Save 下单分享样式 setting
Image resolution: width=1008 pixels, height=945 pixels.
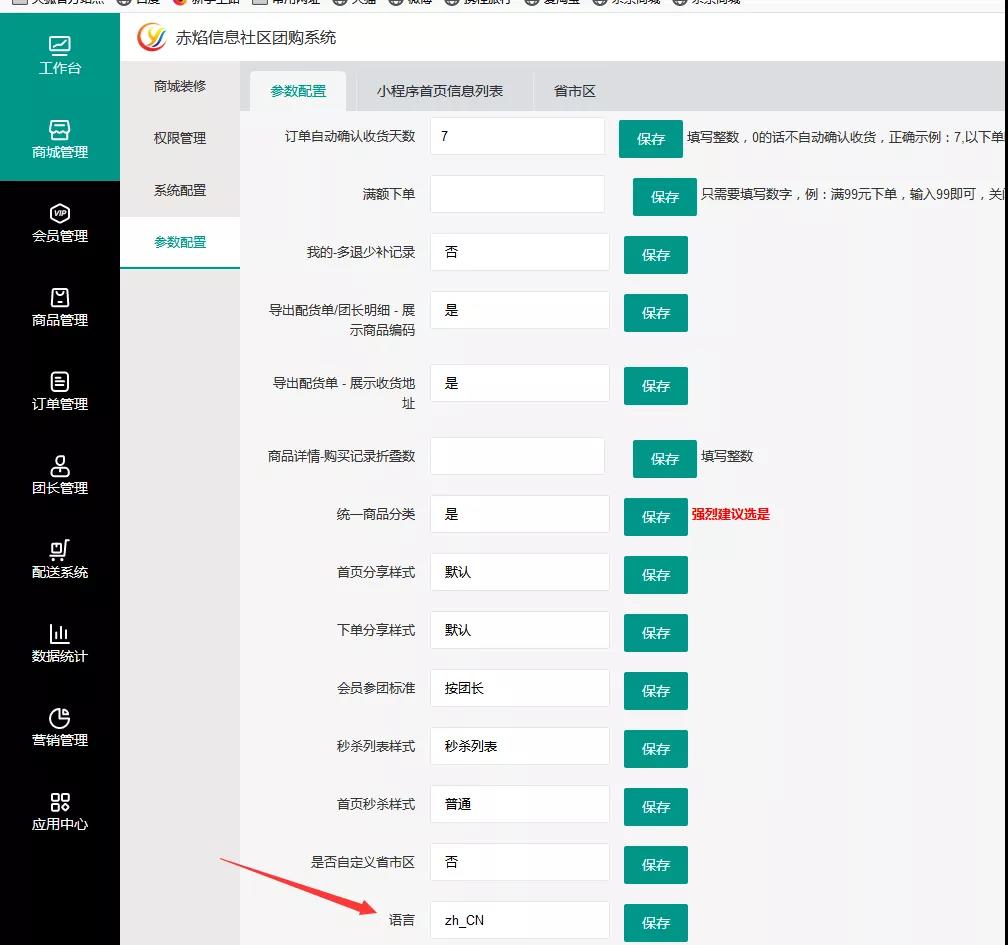pyautogui.click(x=656, y=633)
